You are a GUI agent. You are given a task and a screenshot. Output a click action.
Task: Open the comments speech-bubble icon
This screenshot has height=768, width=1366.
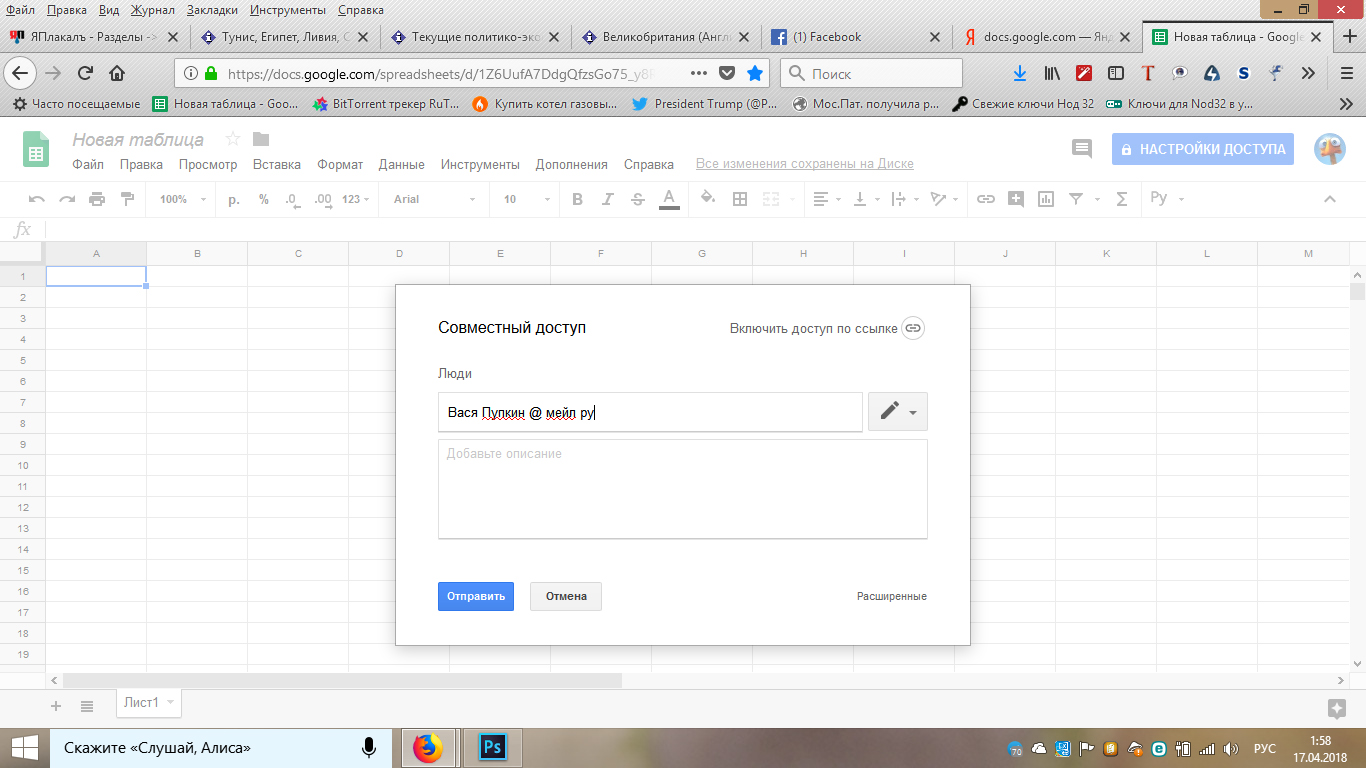(1081, 149)
